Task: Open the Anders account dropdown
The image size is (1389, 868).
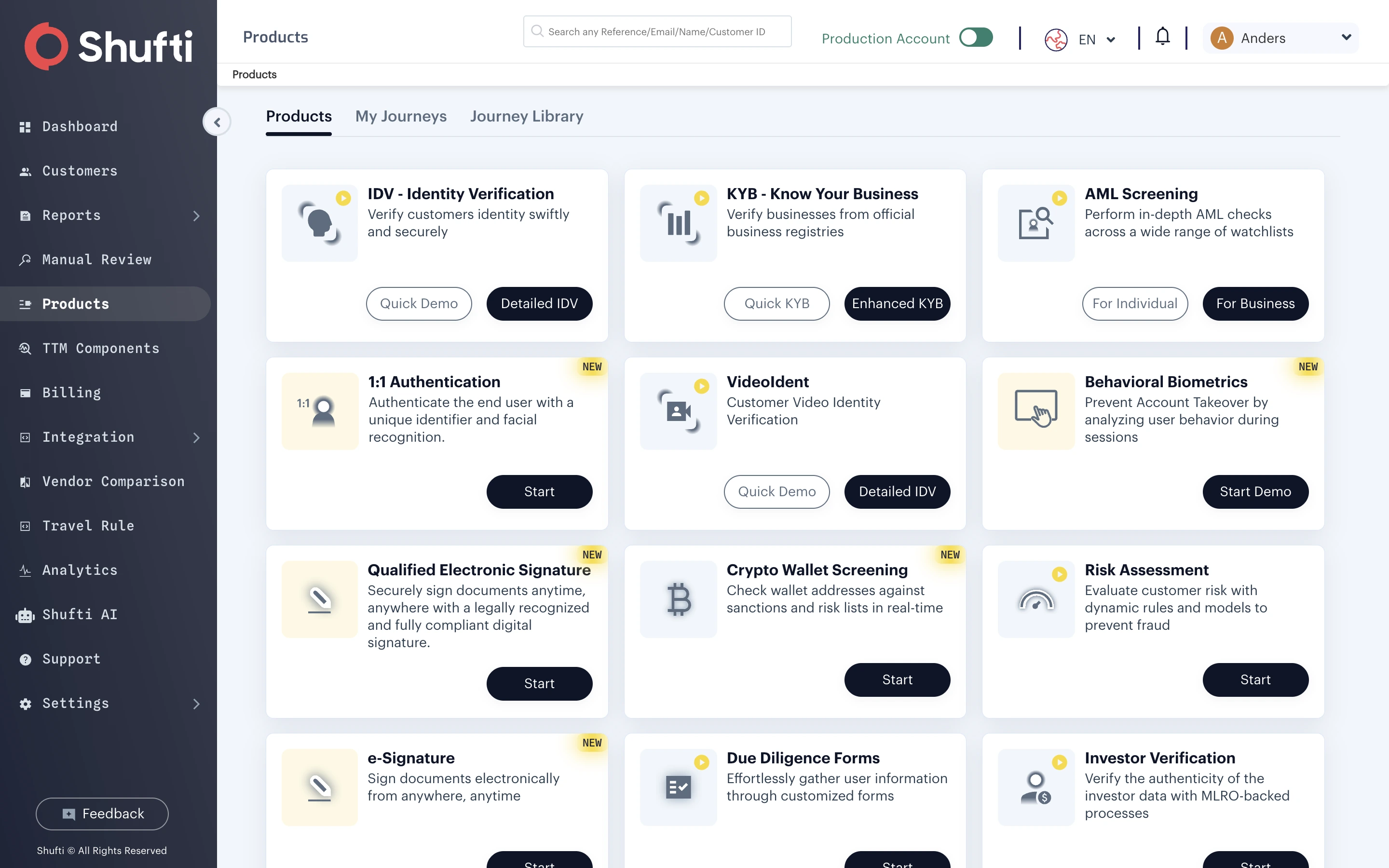Action: [1280, 38]
